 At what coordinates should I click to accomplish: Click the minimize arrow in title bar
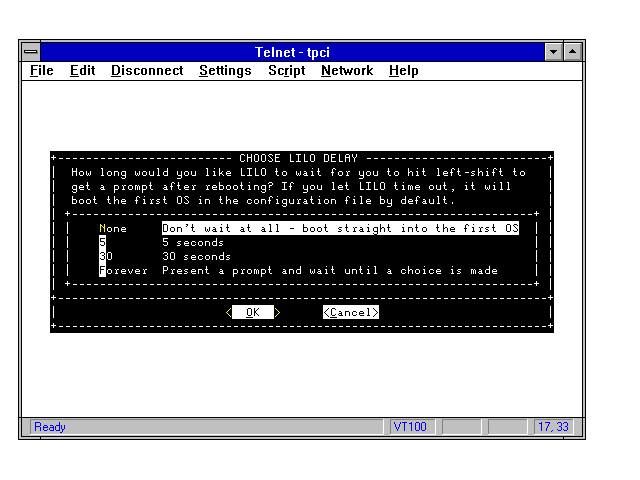coord(554,51)
